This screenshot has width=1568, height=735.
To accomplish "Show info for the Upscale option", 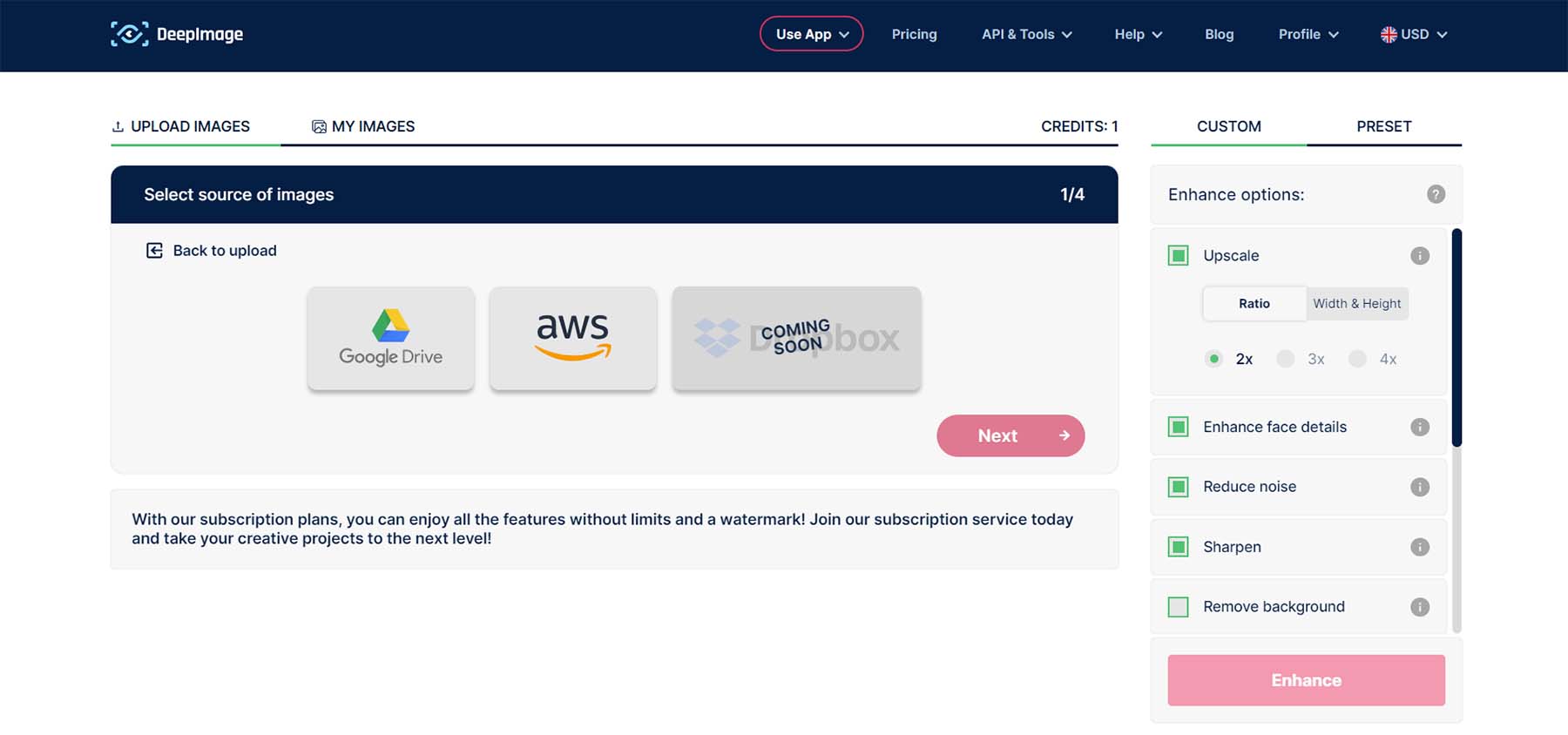I will point(1419,256).
